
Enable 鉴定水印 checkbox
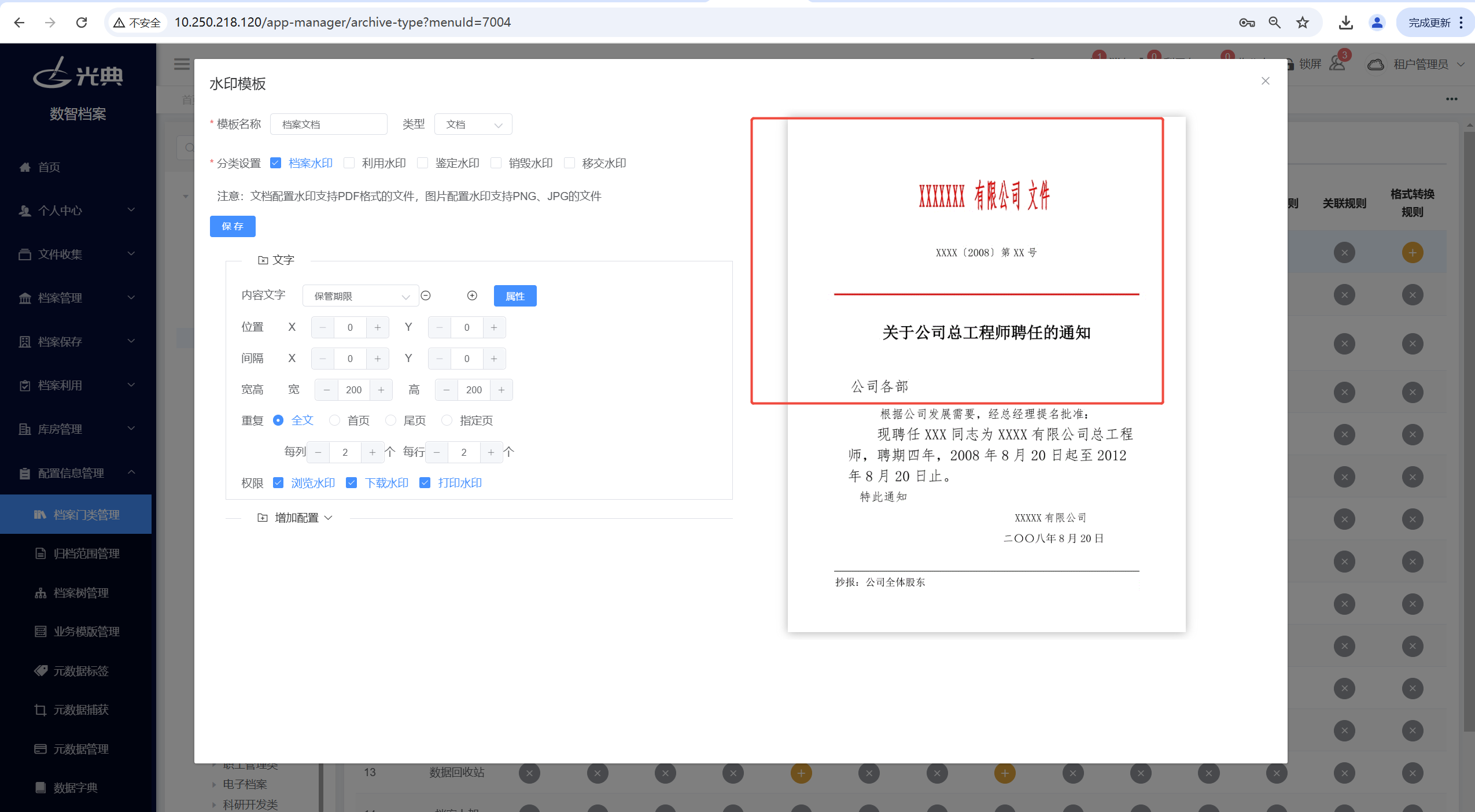tap(422, 163)
